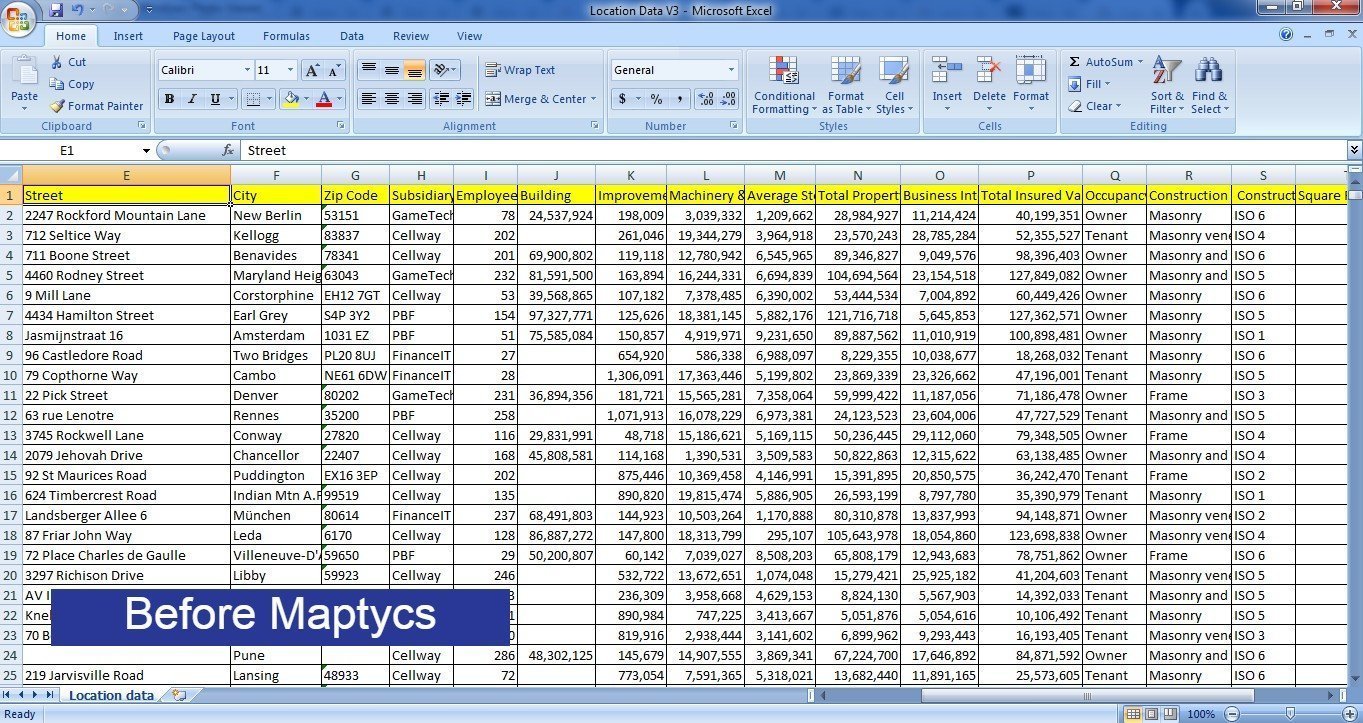The image size is (1363, 723).
Task: Open the Delete cells command
Action: click(x=989, y=85)
